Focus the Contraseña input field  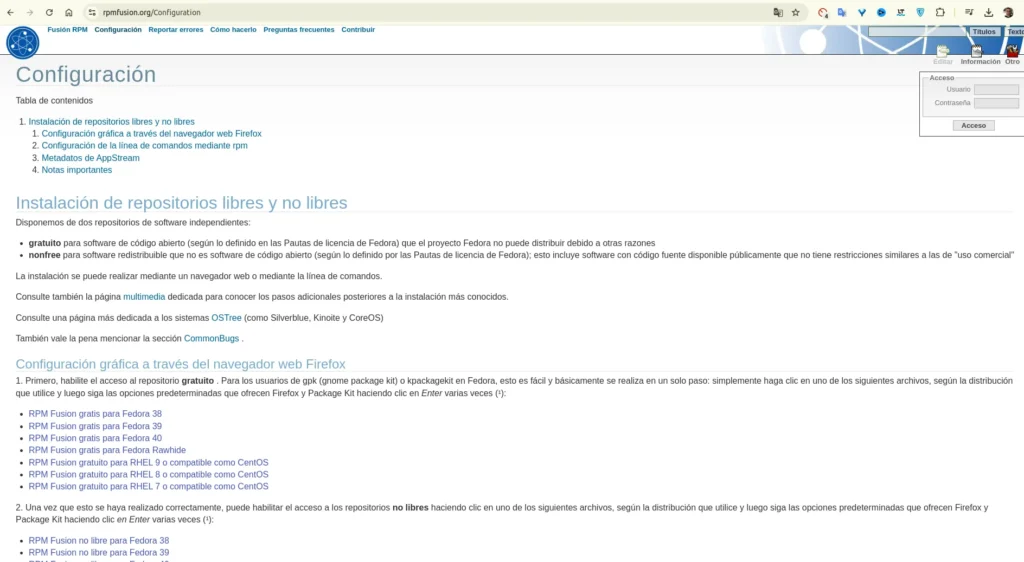(x=996, y=103)
